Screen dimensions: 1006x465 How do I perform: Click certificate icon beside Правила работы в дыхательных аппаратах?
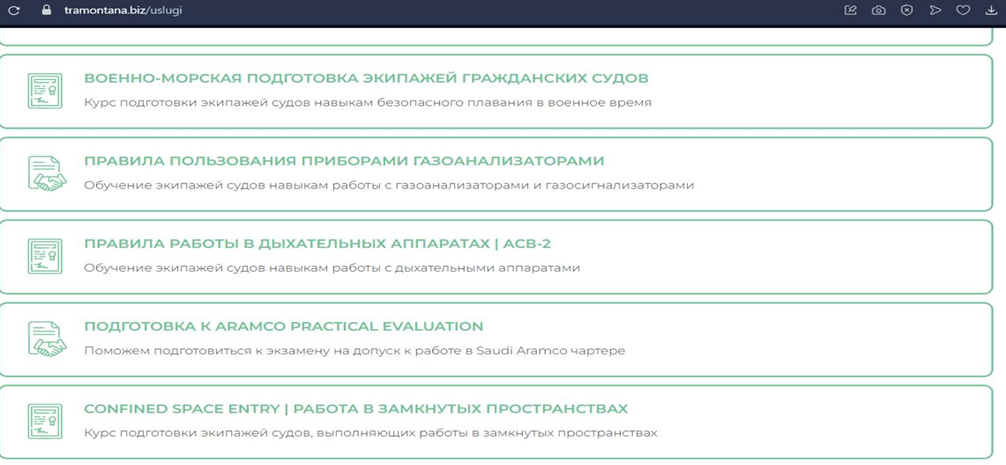pyautogui.click(x=45, y=257)
